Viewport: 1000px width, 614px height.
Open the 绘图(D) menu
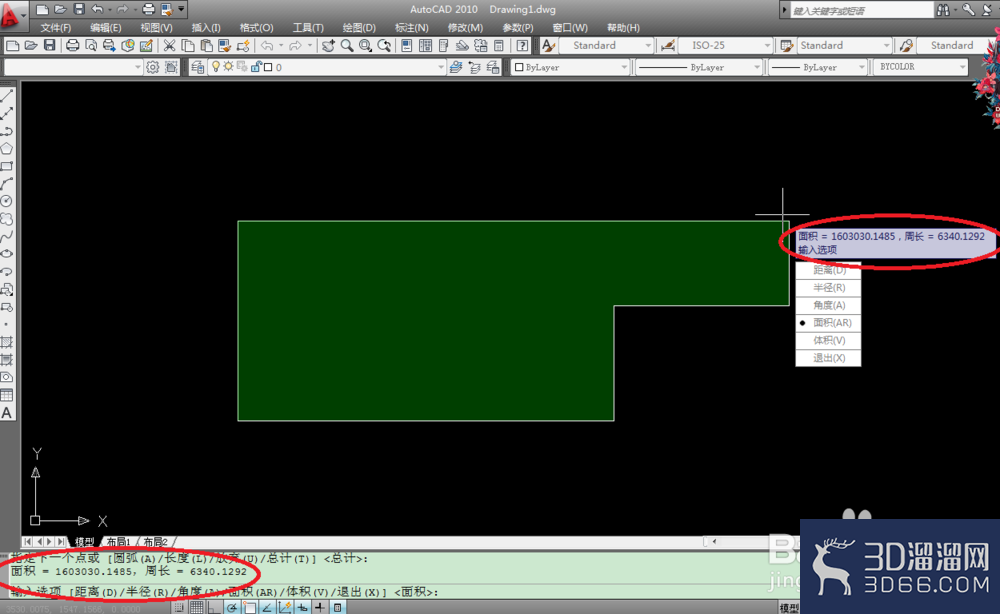359,27
